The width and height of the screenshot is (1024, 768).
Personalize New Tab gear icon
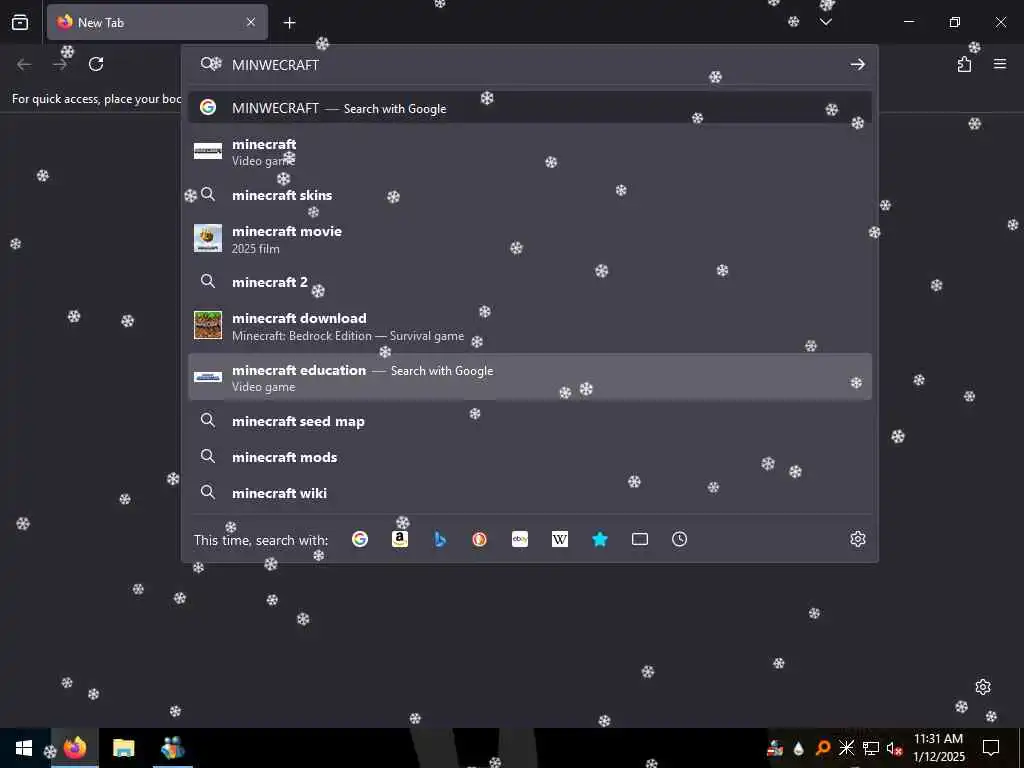click(x=983, y=687)
